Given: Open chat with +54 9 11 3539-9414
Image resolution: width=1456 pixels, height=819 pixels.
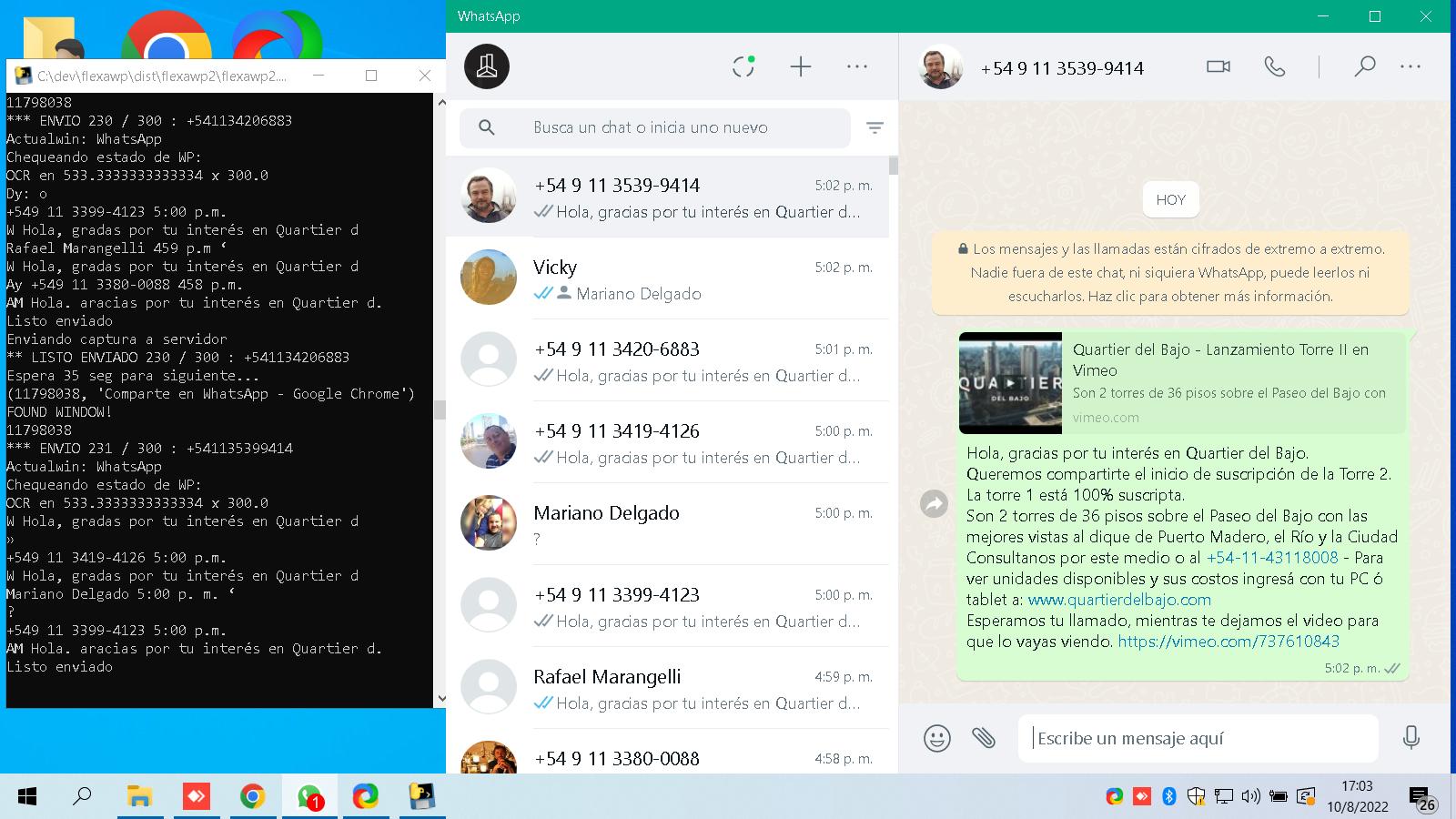Looking at the screenshot, I should (x=667, y=197).
